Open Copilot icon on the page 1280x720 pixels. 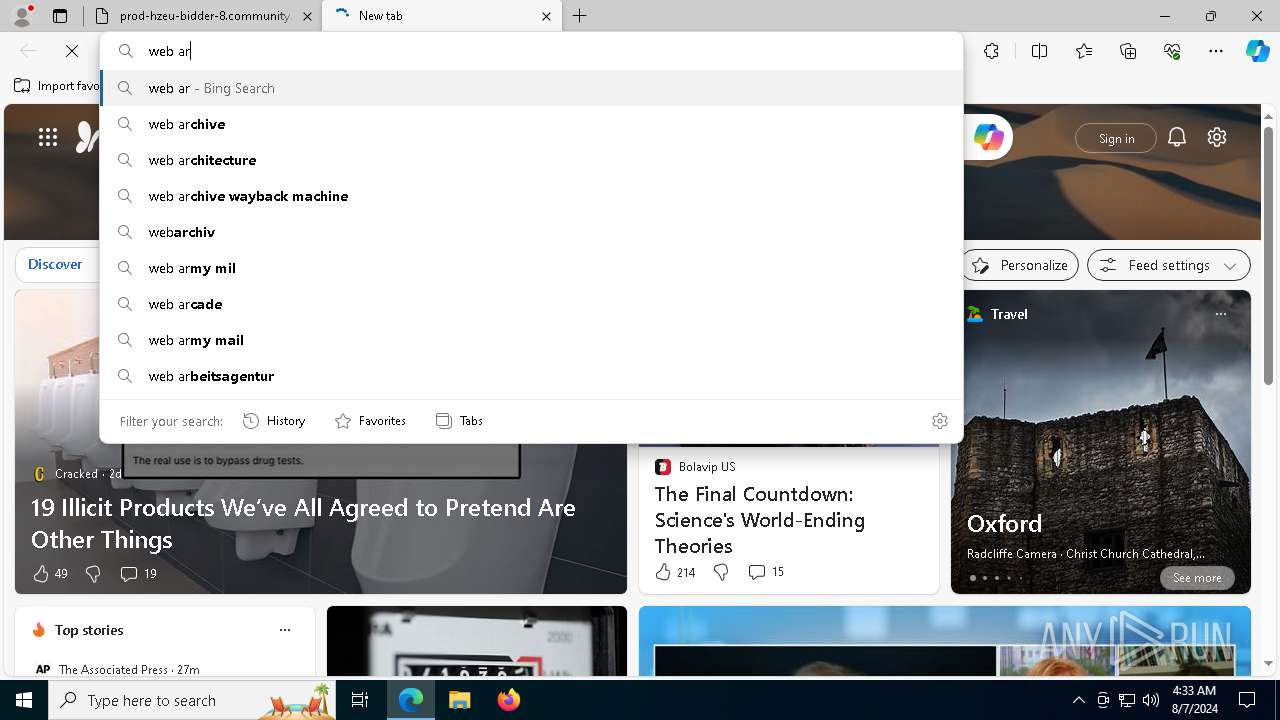[x=988, y=137]
